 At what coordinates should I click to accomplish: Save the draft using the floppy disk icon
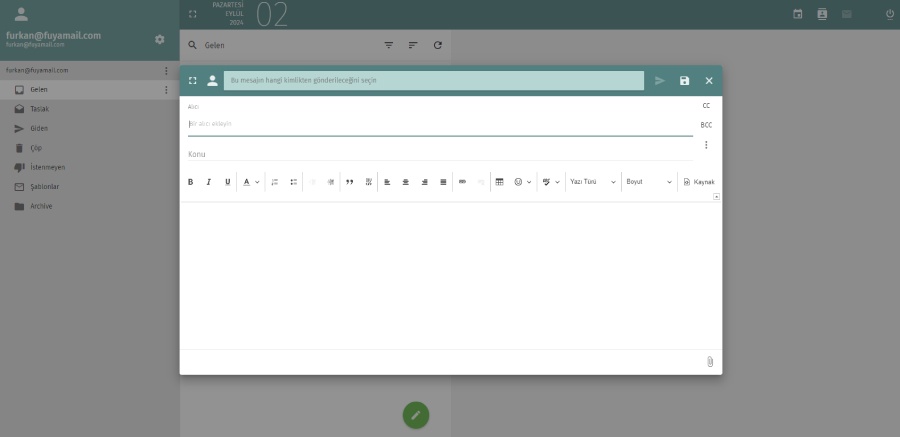pyautogui.click(x=685, y=81)
